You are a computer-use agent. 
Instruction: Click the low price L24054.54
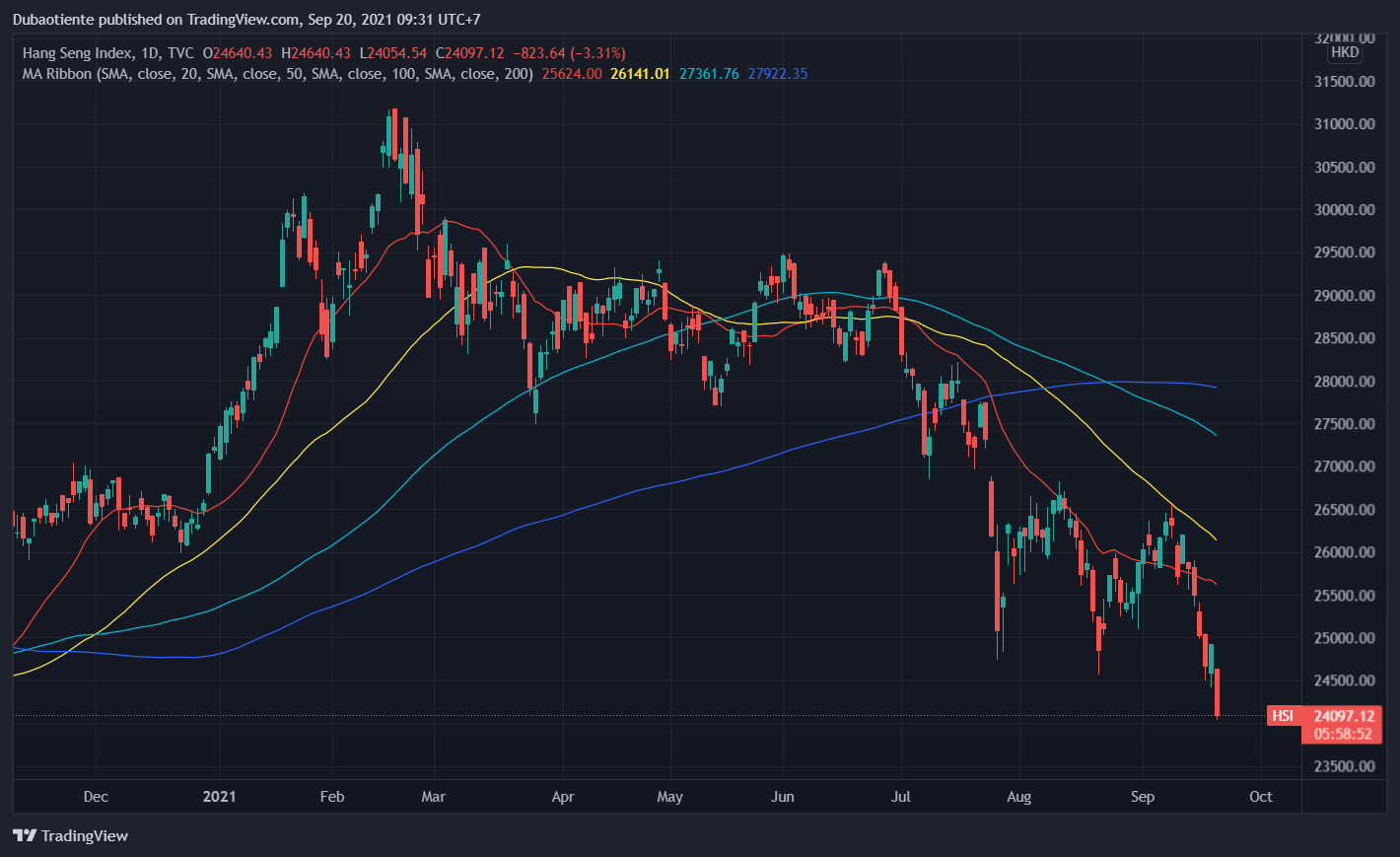392,53
